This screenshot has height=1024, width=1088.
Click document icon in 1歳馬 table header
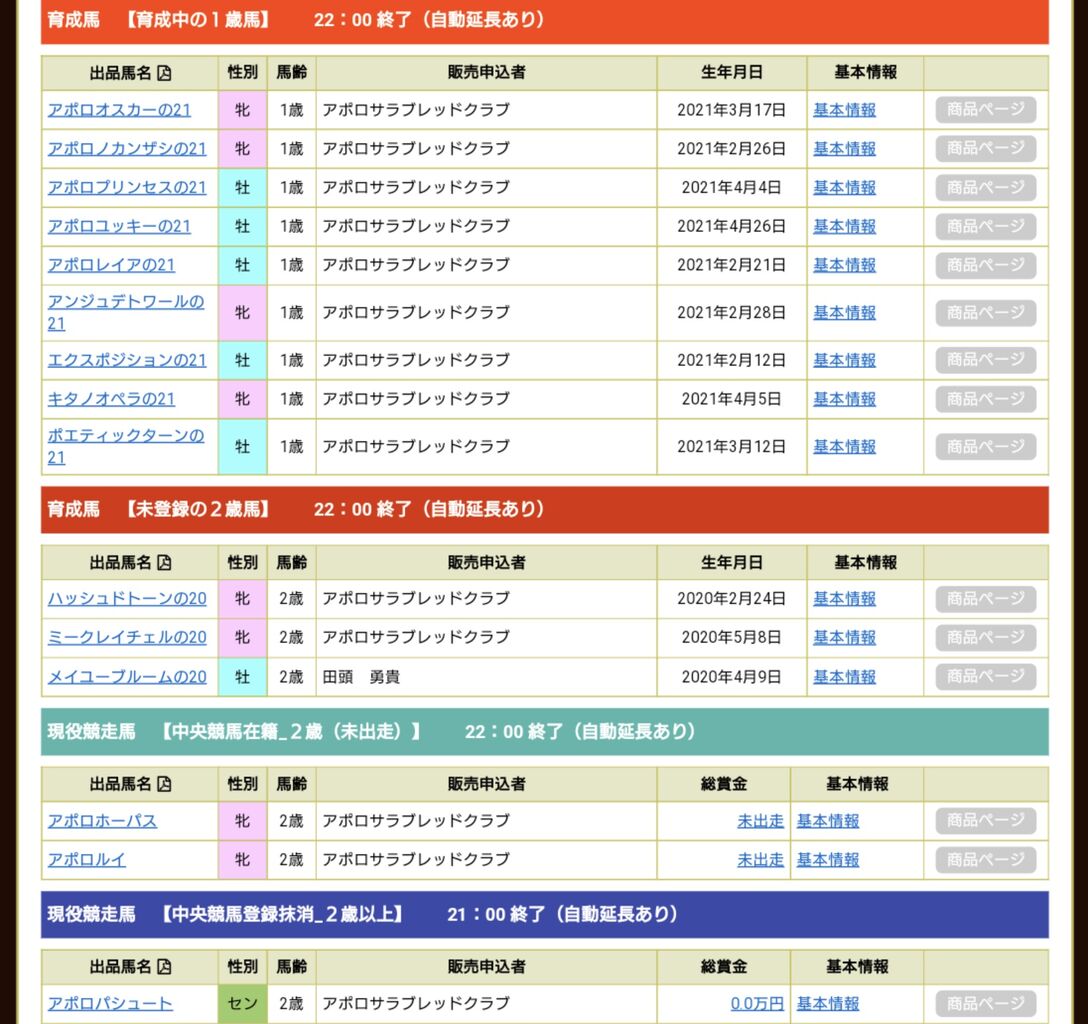click(x=164, y=73)
